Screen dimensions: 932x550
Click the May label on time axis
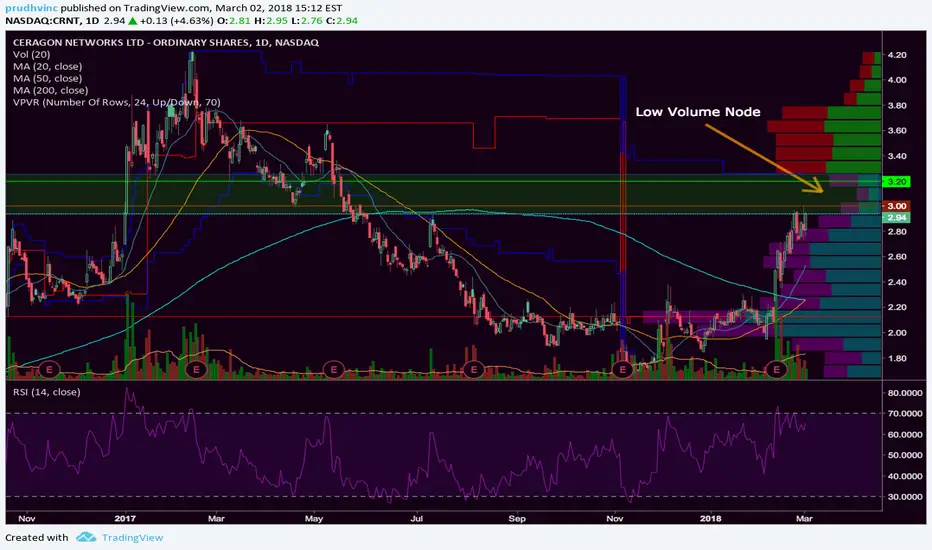click(314, 518)
